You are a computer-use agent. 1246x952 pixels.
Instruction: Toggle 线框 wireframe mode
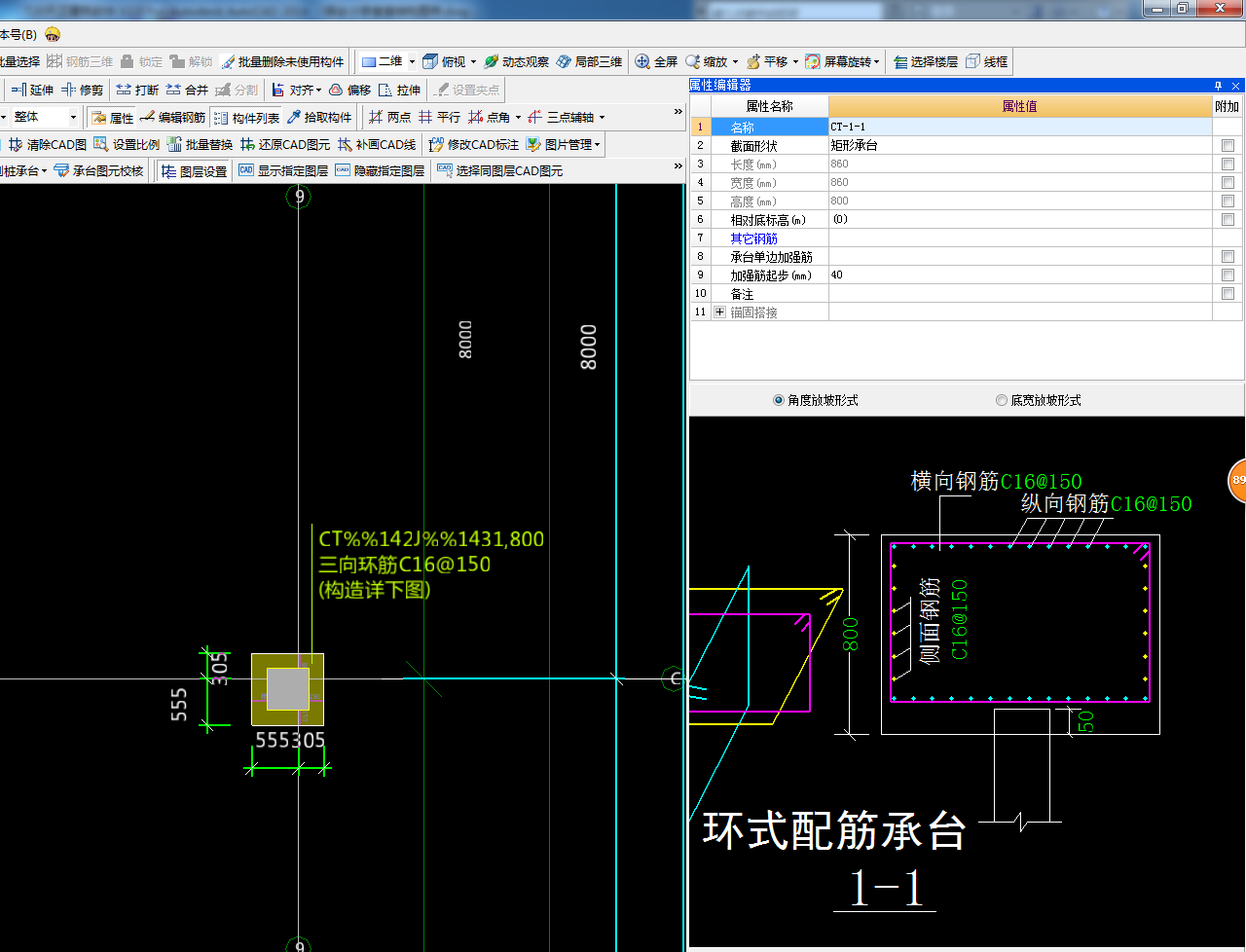click(986, 61)
